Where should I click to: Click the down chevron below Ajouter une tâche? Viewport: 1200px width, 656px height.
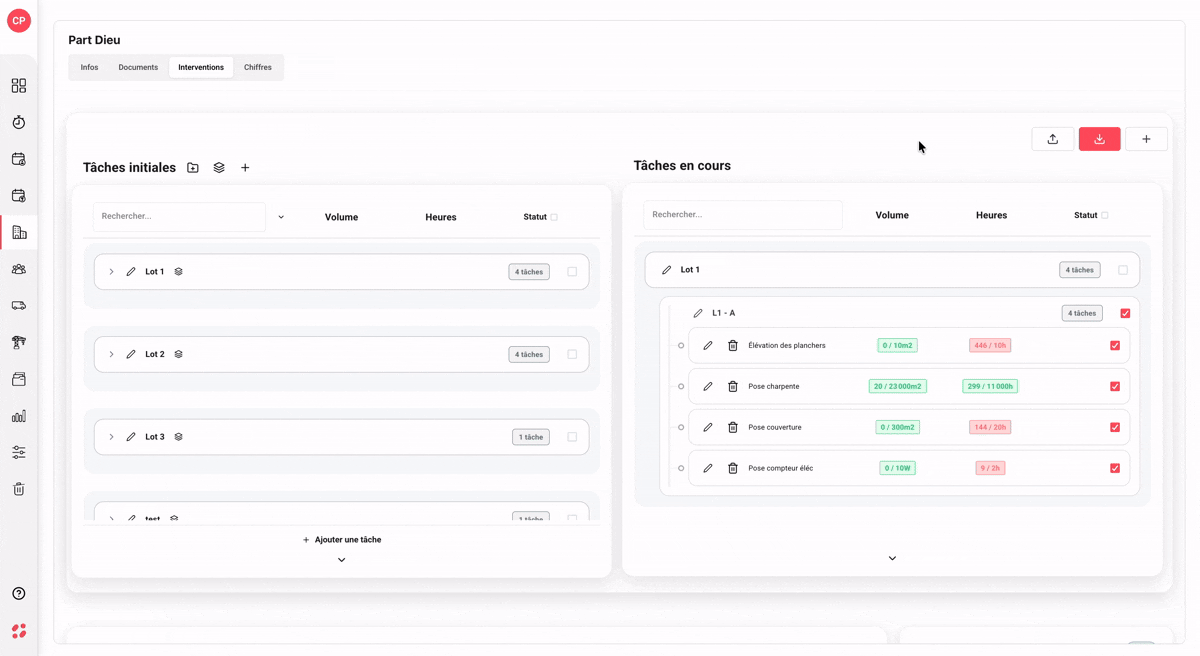(x=342, y=560)
